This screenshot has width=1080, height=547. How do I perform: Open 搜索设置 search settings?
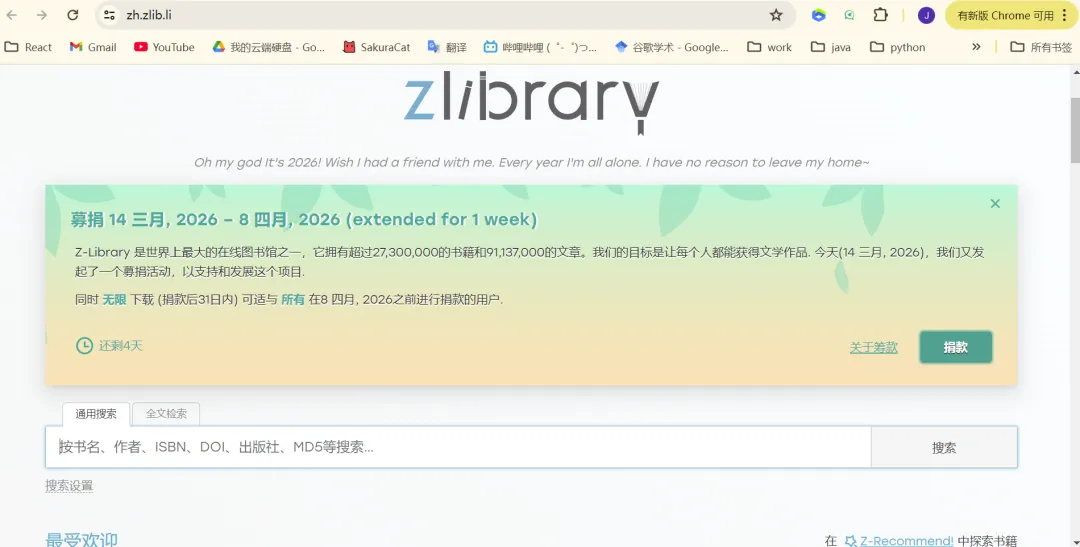[x=69, y=486]
